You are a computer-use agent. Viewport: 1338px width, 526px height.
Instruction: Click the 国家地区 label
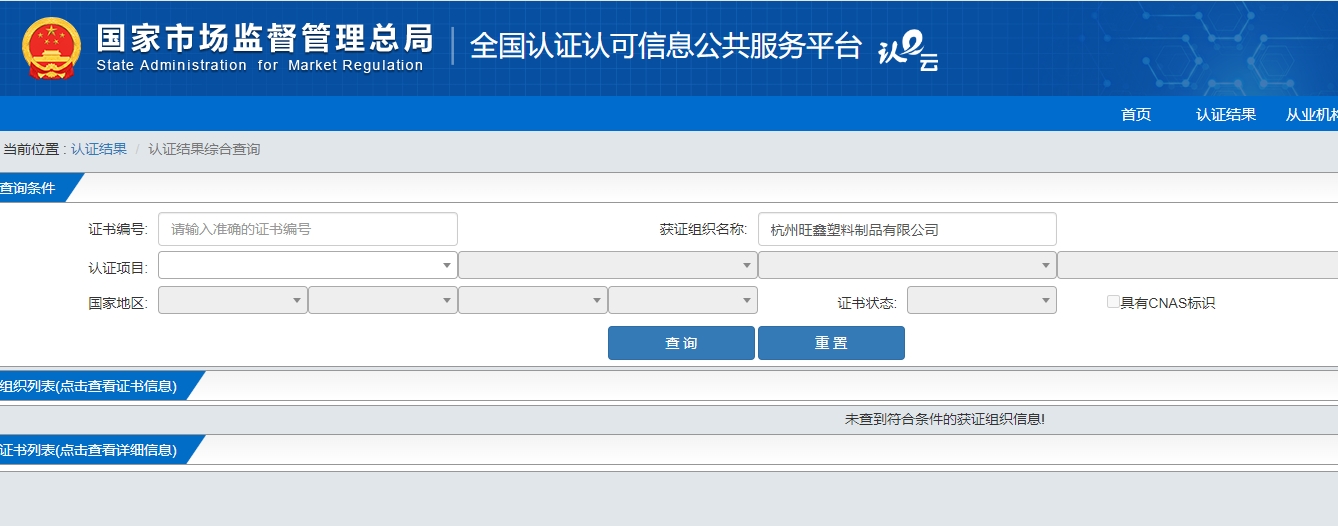(118, 302)
